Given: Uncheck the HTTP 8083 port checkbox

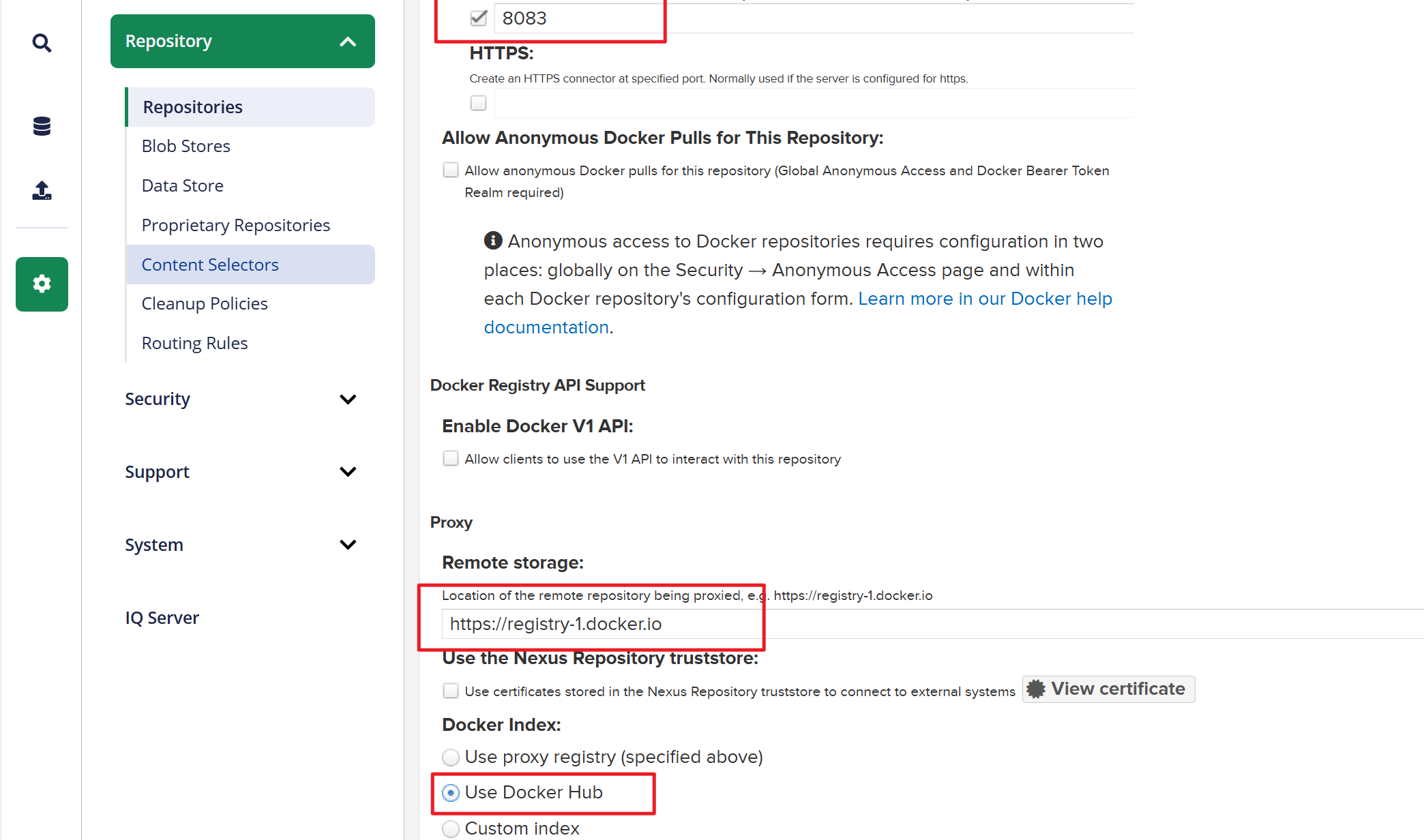Looking at the screenshot, I should coord(479,18).
